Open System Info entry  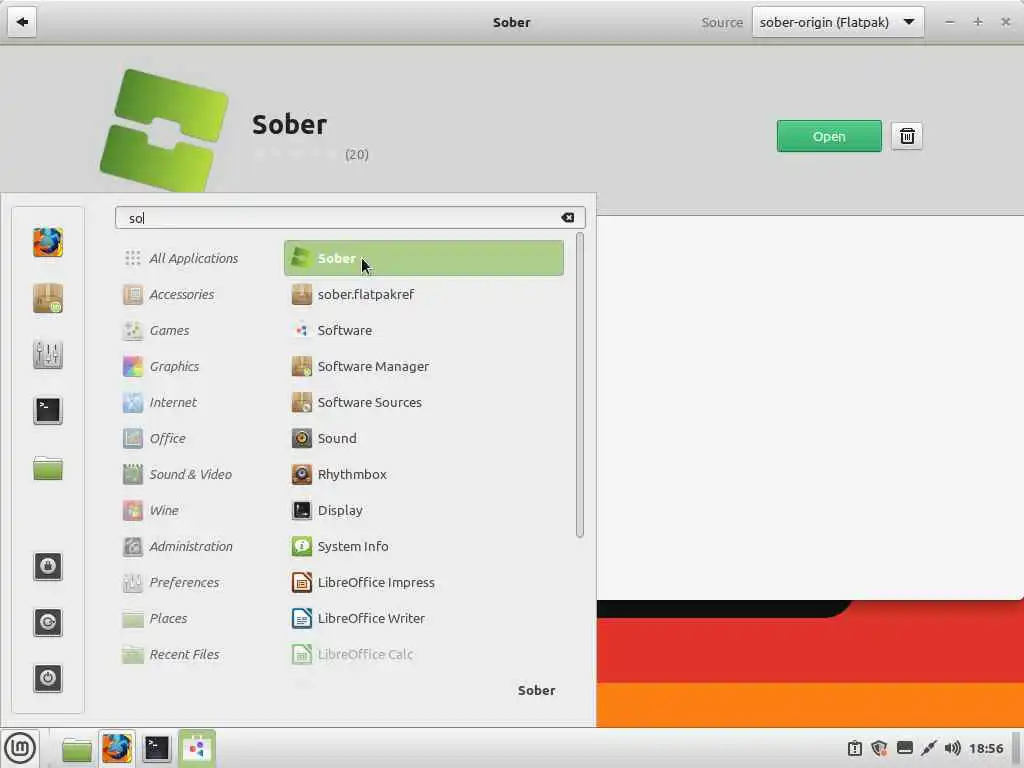424,545
